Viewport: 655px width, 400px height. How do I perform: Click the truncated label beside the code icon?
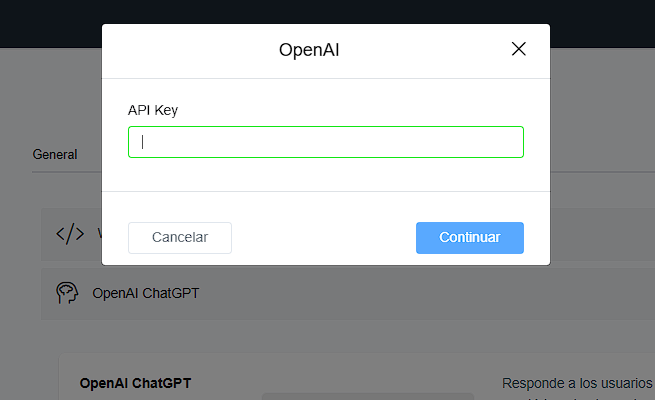tap(99, 234)
